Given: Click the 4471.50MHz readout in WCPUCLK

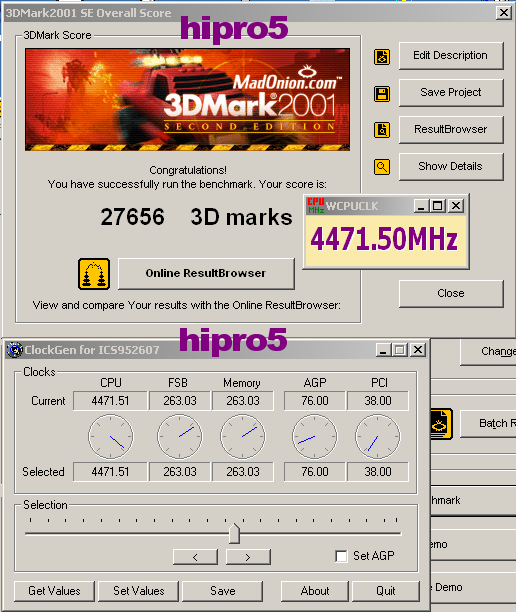Looking at the screenshot, I should click(384, 239).
